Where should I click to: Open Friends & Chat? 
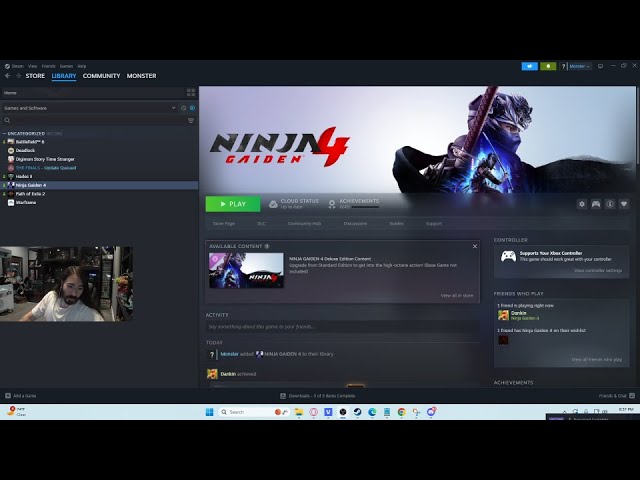[x=616, y=396]
